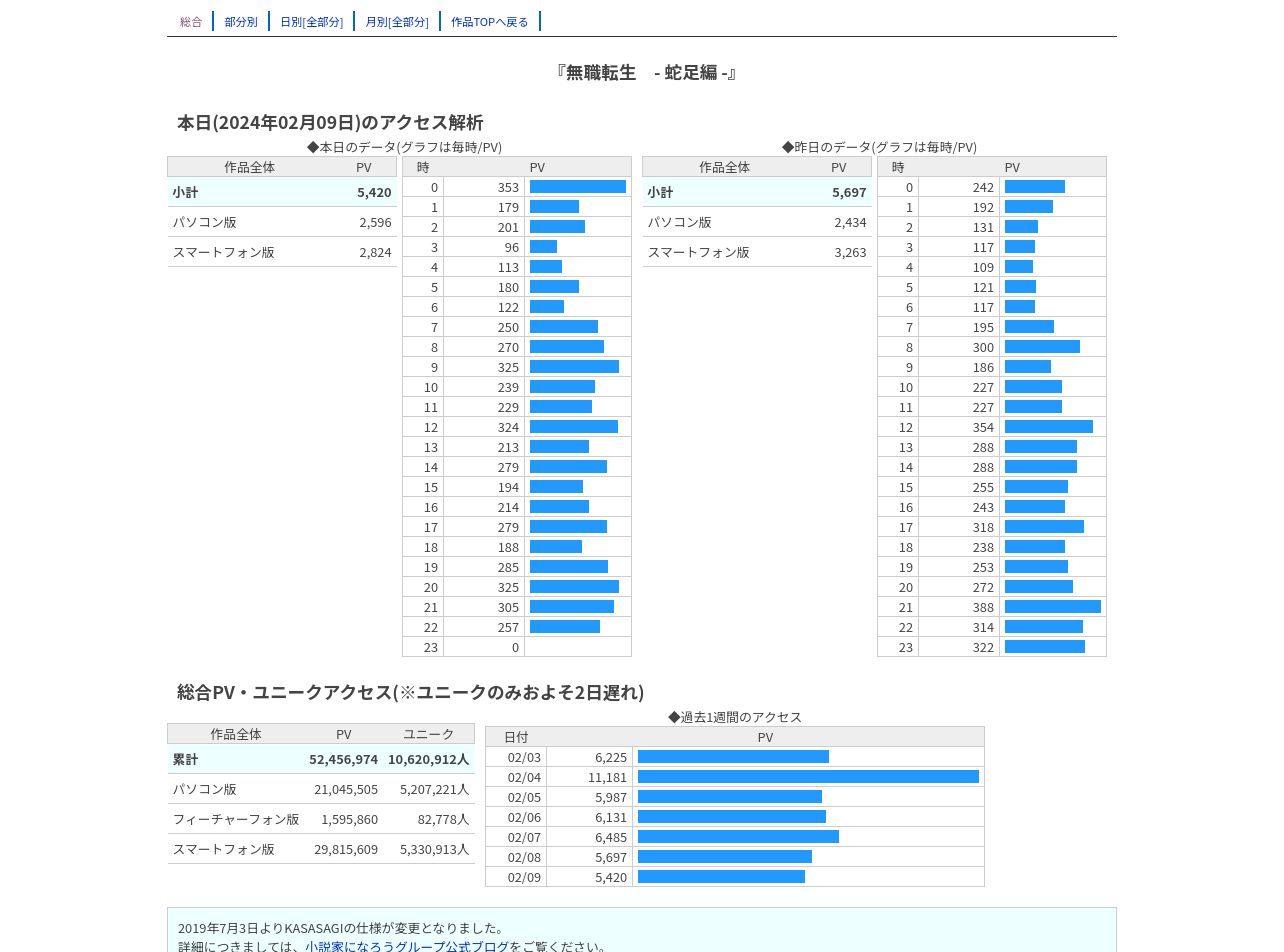This screenshot has width=1284, height=952.
Task: Select today's パソコン版 value 2,596
Action: click(375, 222)
